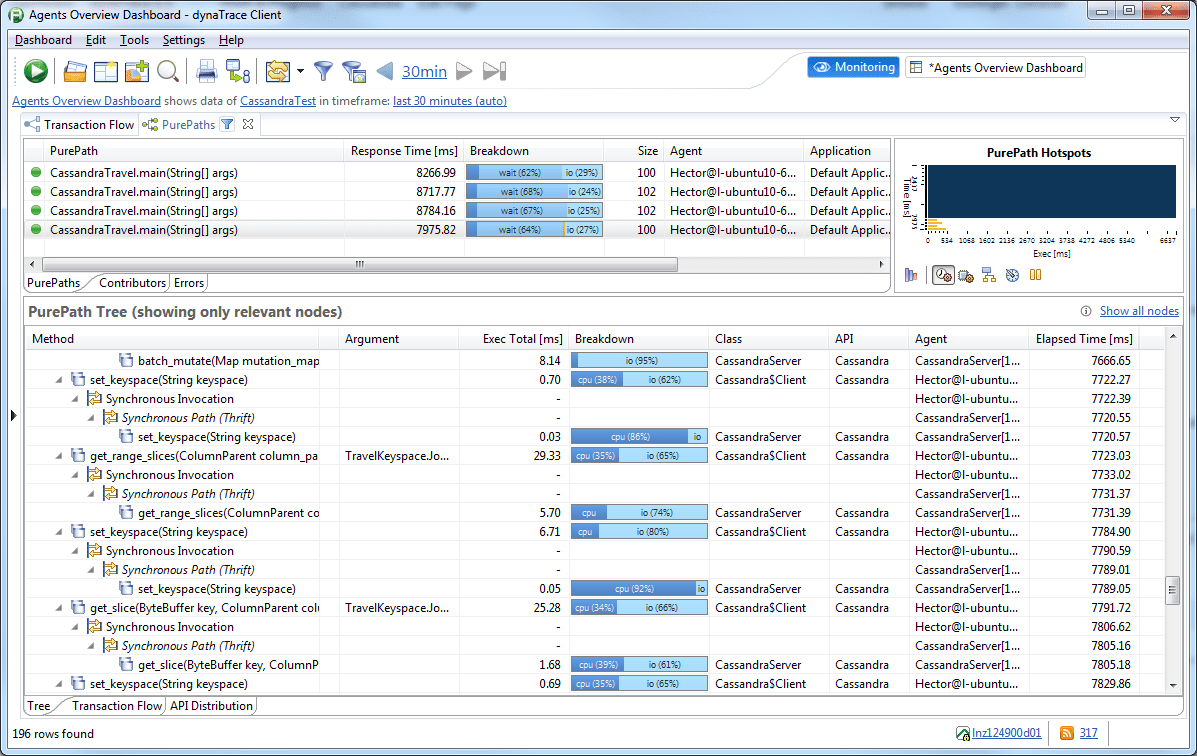Go to previous timeframe with blue left arrow
Image resolution: width=1197 pixels, height=756 pixels.
pyautogui.click(x=386, y=71)
